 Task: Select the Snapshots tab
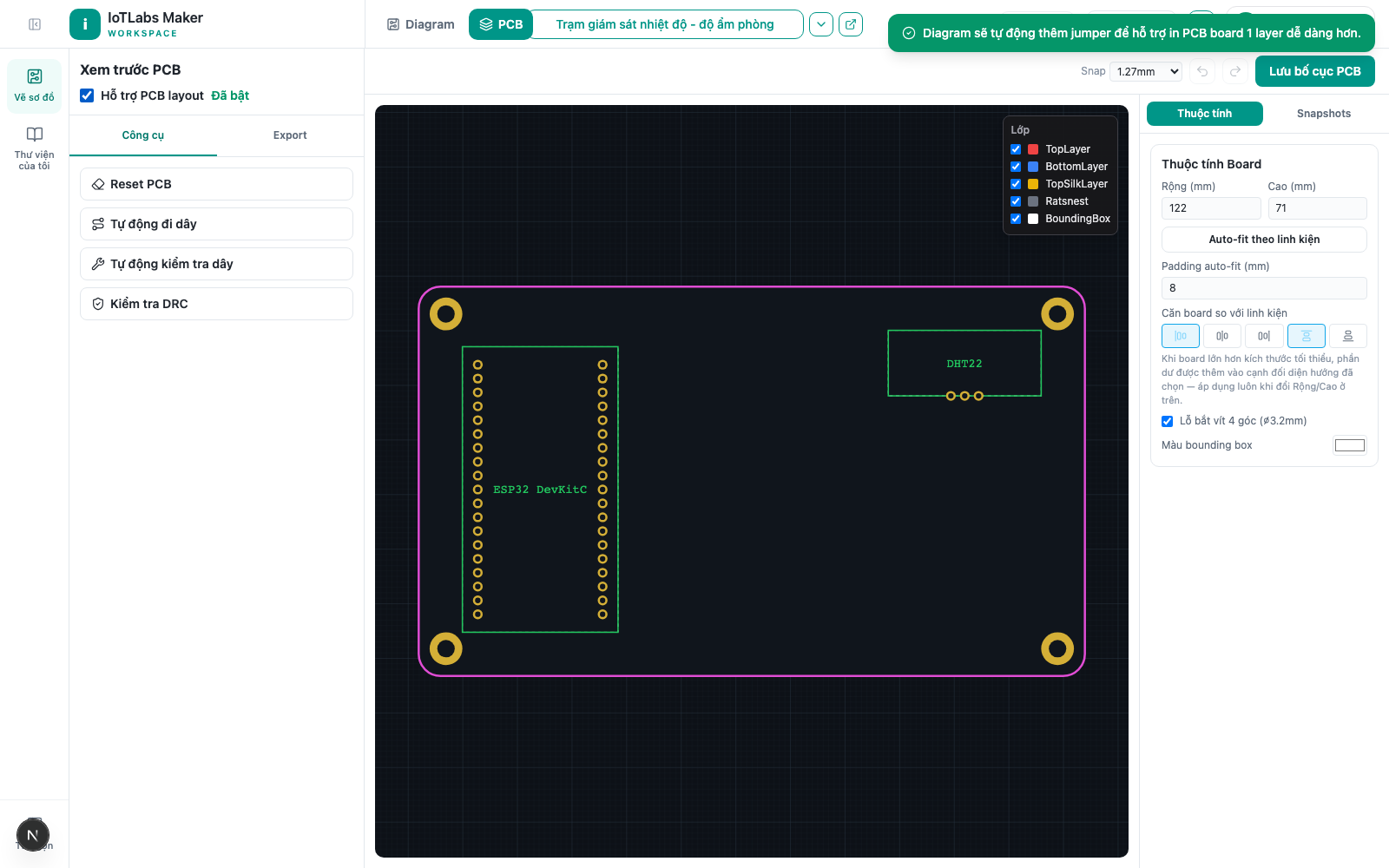pyautogui.click(x=1324, y=114)
